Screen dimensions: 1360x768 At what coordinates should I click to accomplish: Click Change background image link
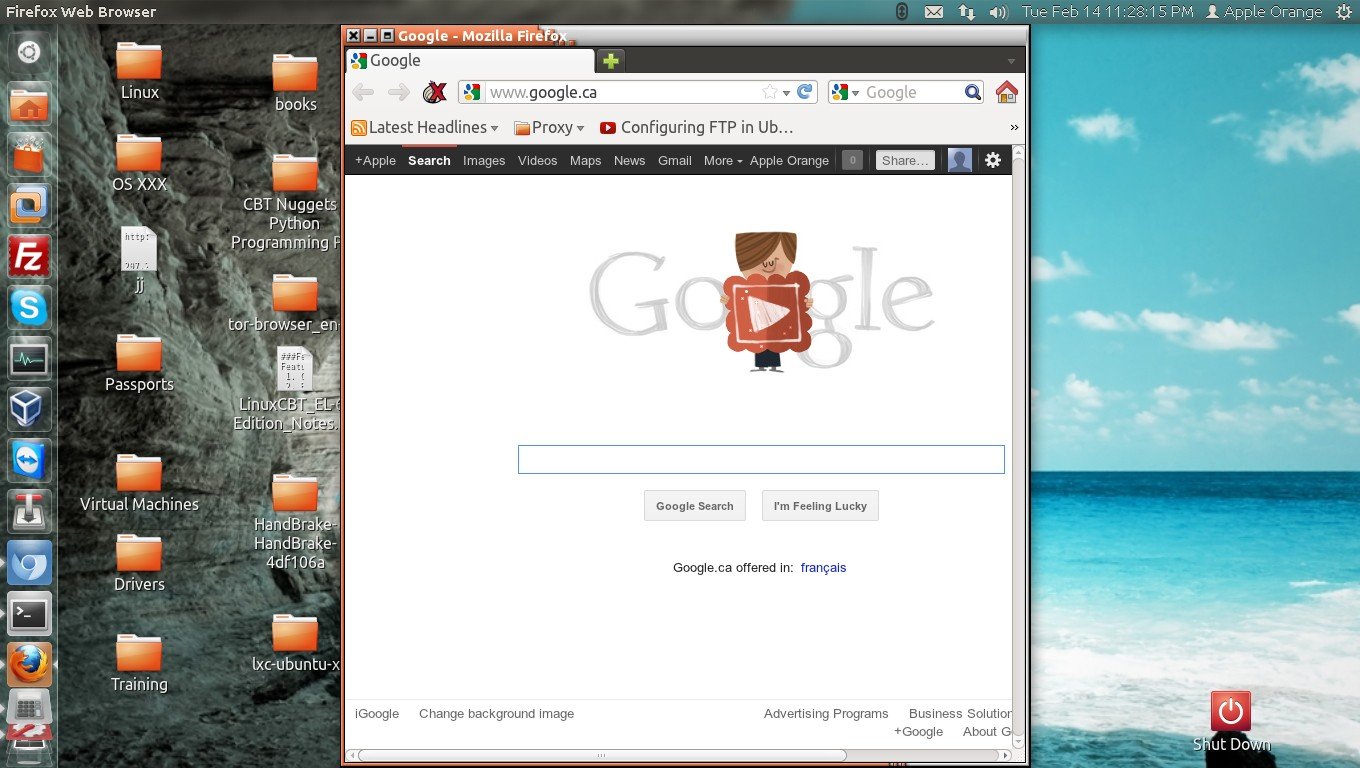pyautogui.click(x=496, y=713)
